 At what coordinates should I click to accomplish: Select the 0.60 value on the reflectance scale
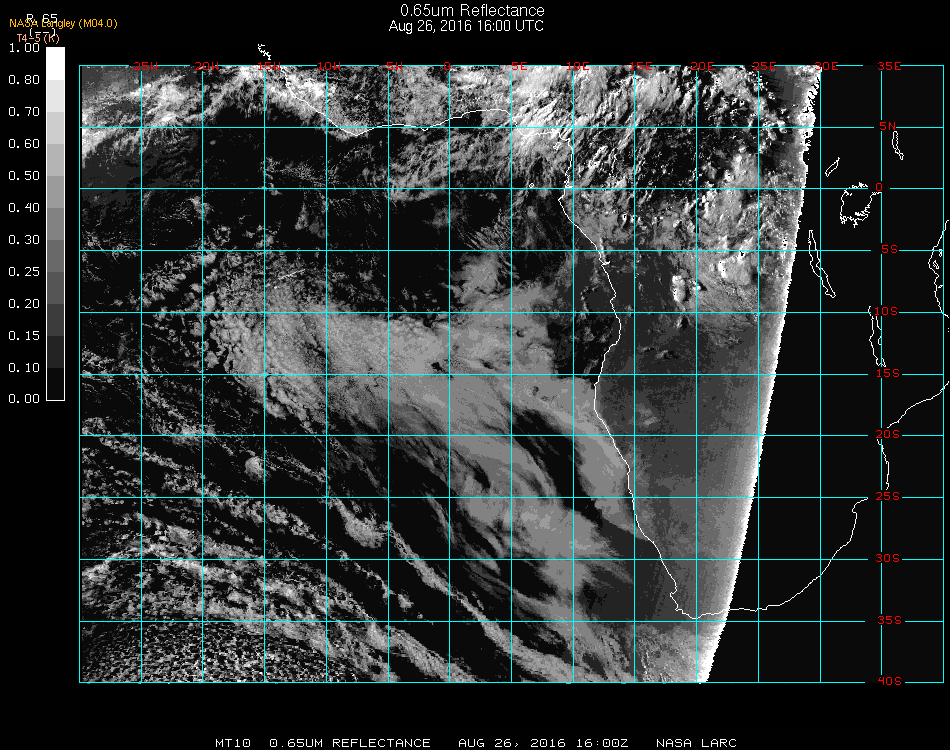[24, 144]
